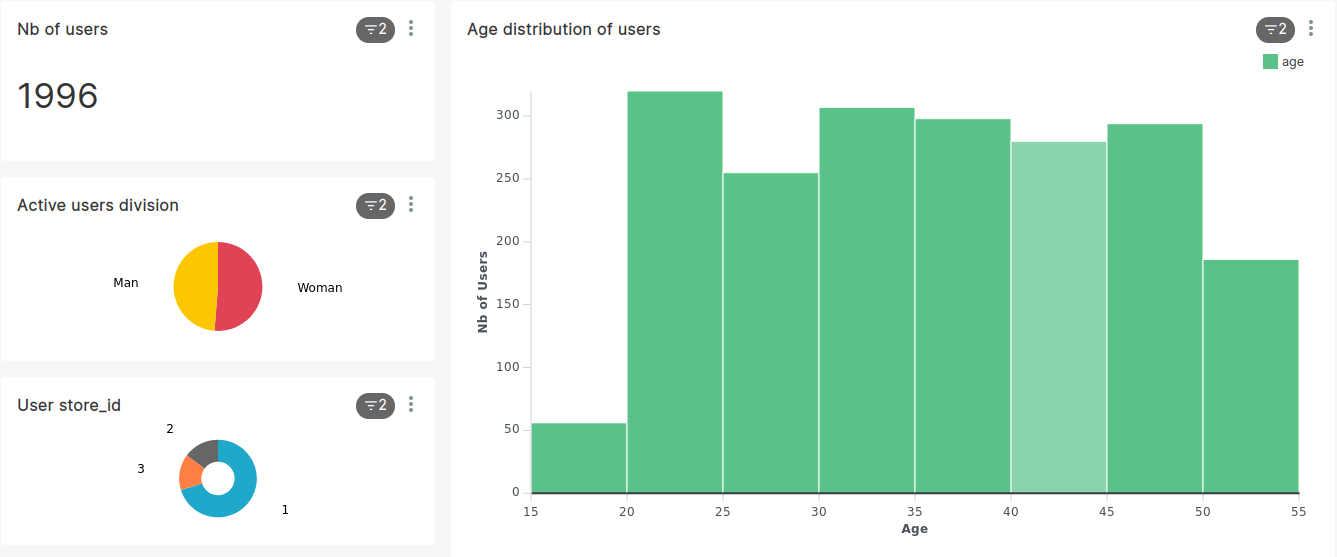Click the 1996 users count value
Viewport: 1337px width, 557px height.
click(x=58, y=96)
